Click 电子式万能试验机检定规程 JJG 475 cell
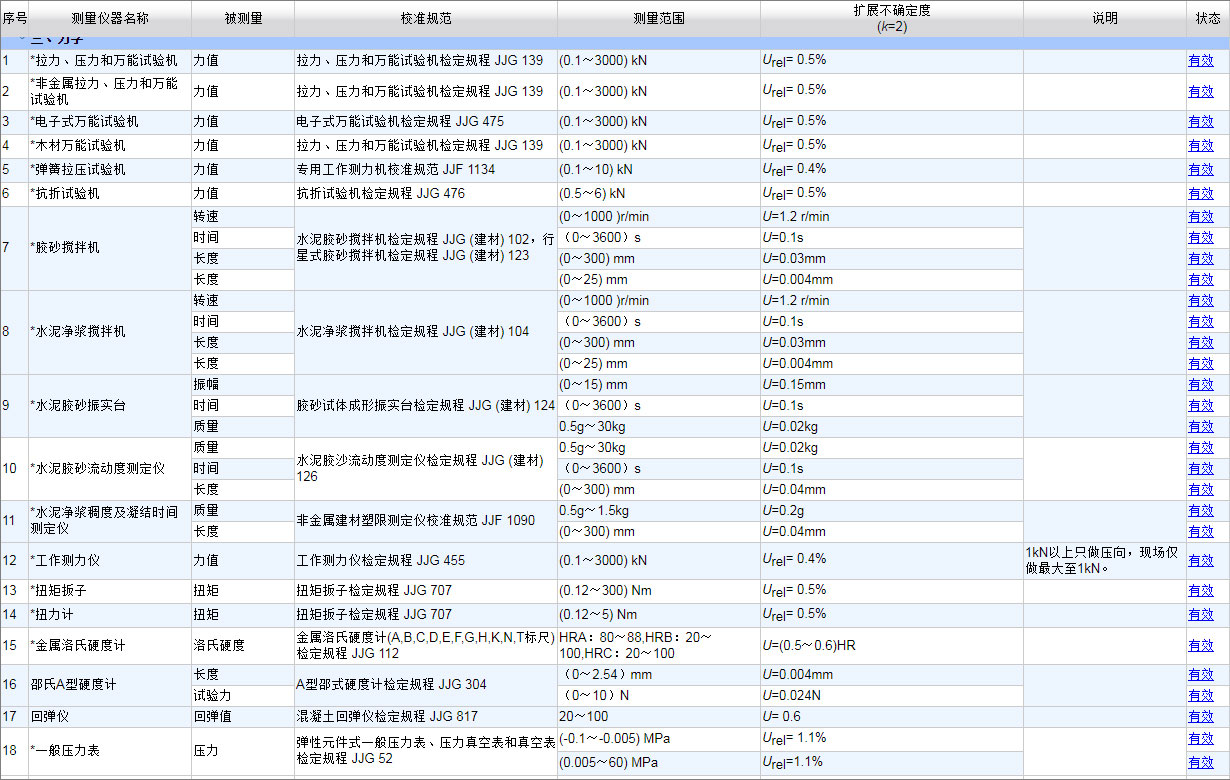The height and width of the screenshot is (780, 1230). click(425, 122)
